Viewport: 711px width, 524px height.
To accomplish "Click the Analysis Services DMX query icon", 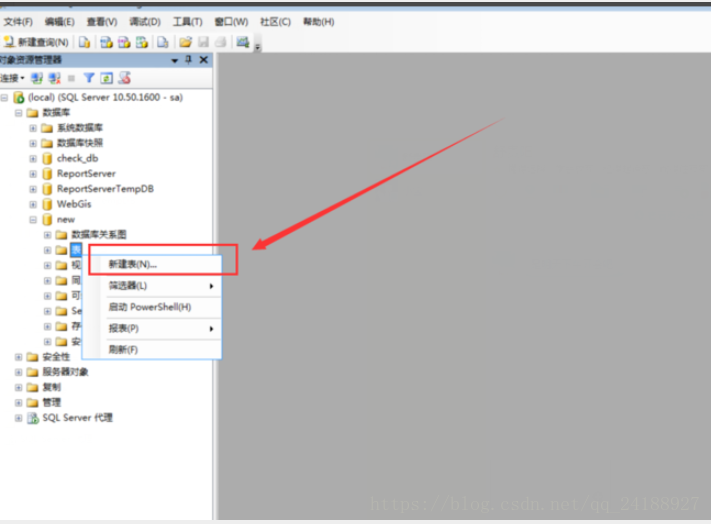I will 124,42.
